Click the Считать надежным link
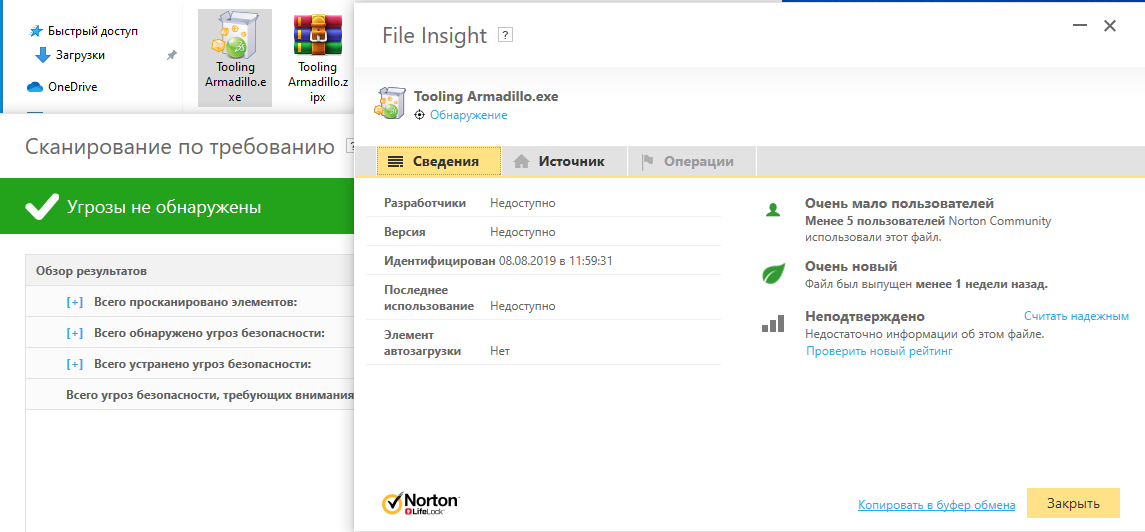Image resolution: width=1145 pixels, height=532 pixels. coord(1076,317)
